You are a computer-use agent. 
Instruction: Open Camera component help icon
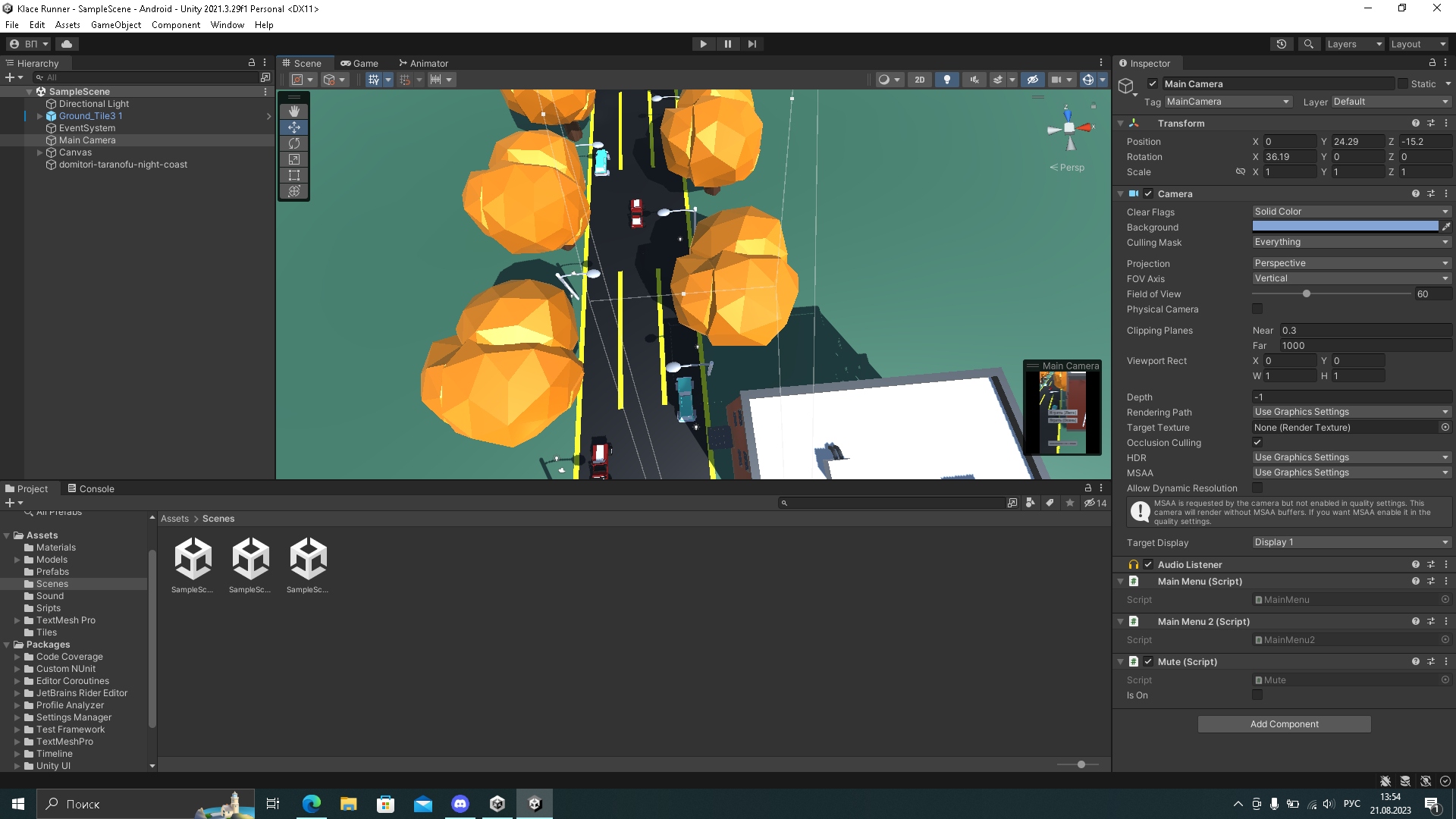[1416, 194]
